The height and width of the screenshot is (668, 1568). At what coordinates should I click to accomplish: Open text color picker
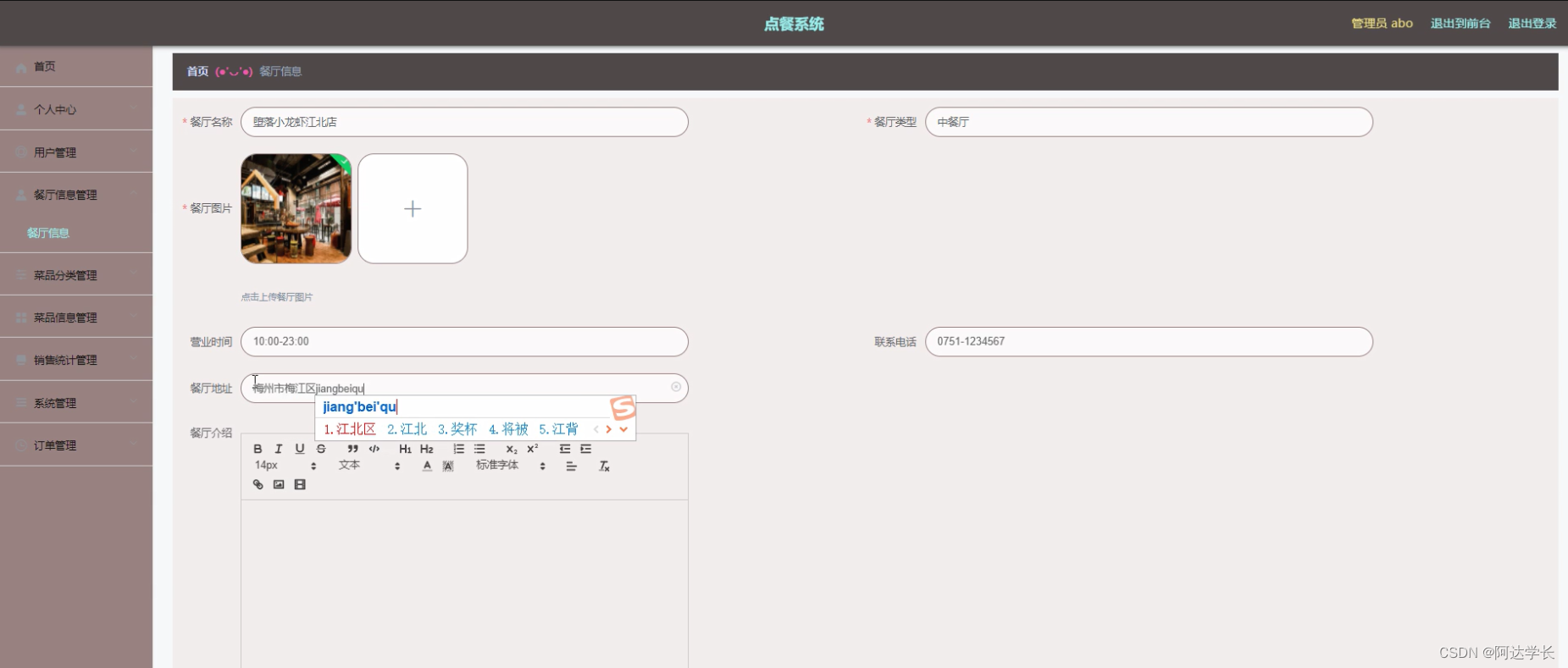click(x=427, y=466)
